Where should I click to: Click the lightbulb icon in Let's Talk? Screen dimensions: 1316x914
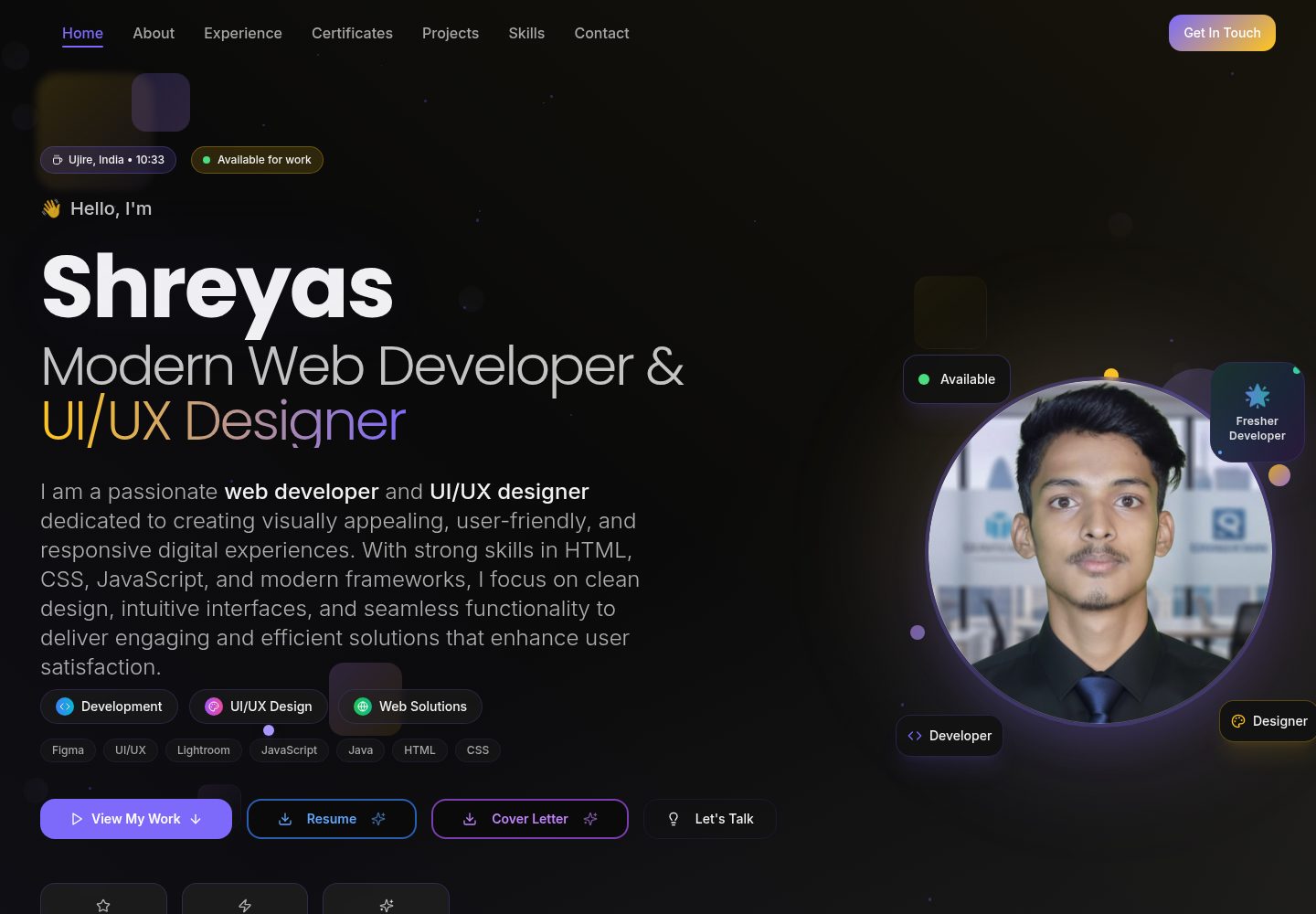(674, 819)
